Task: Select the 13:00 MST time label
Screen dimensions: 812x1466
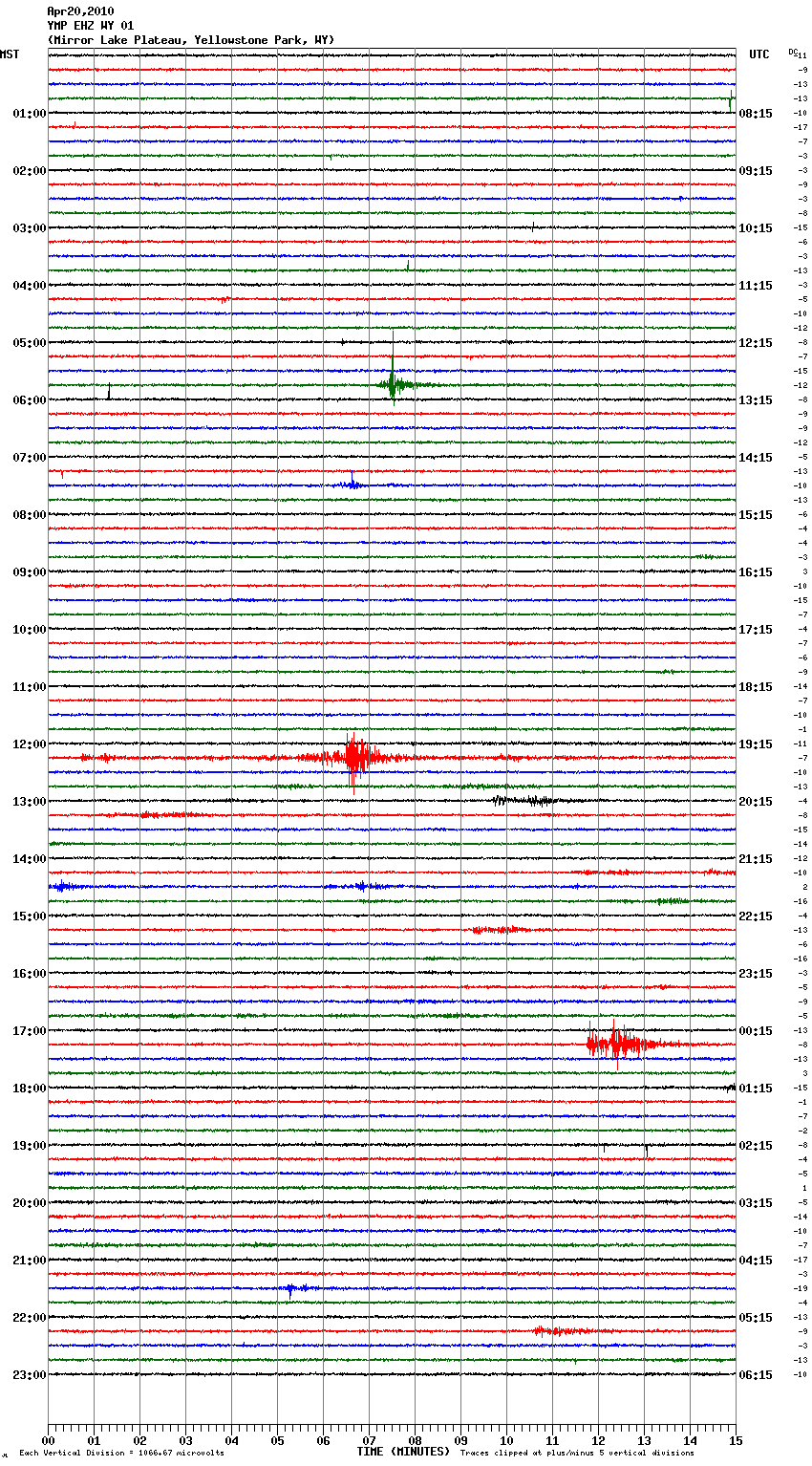Action: point(30,802)
